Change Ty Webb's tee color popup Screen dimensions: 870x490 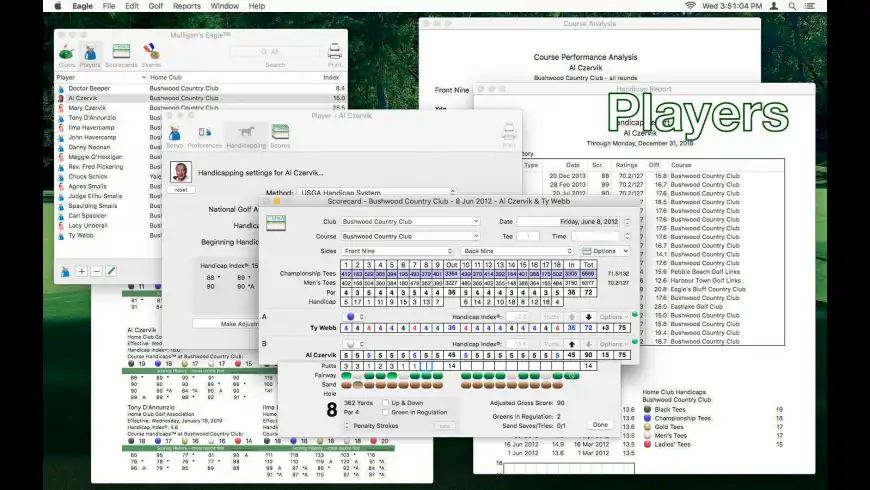(x=355, y=317)
